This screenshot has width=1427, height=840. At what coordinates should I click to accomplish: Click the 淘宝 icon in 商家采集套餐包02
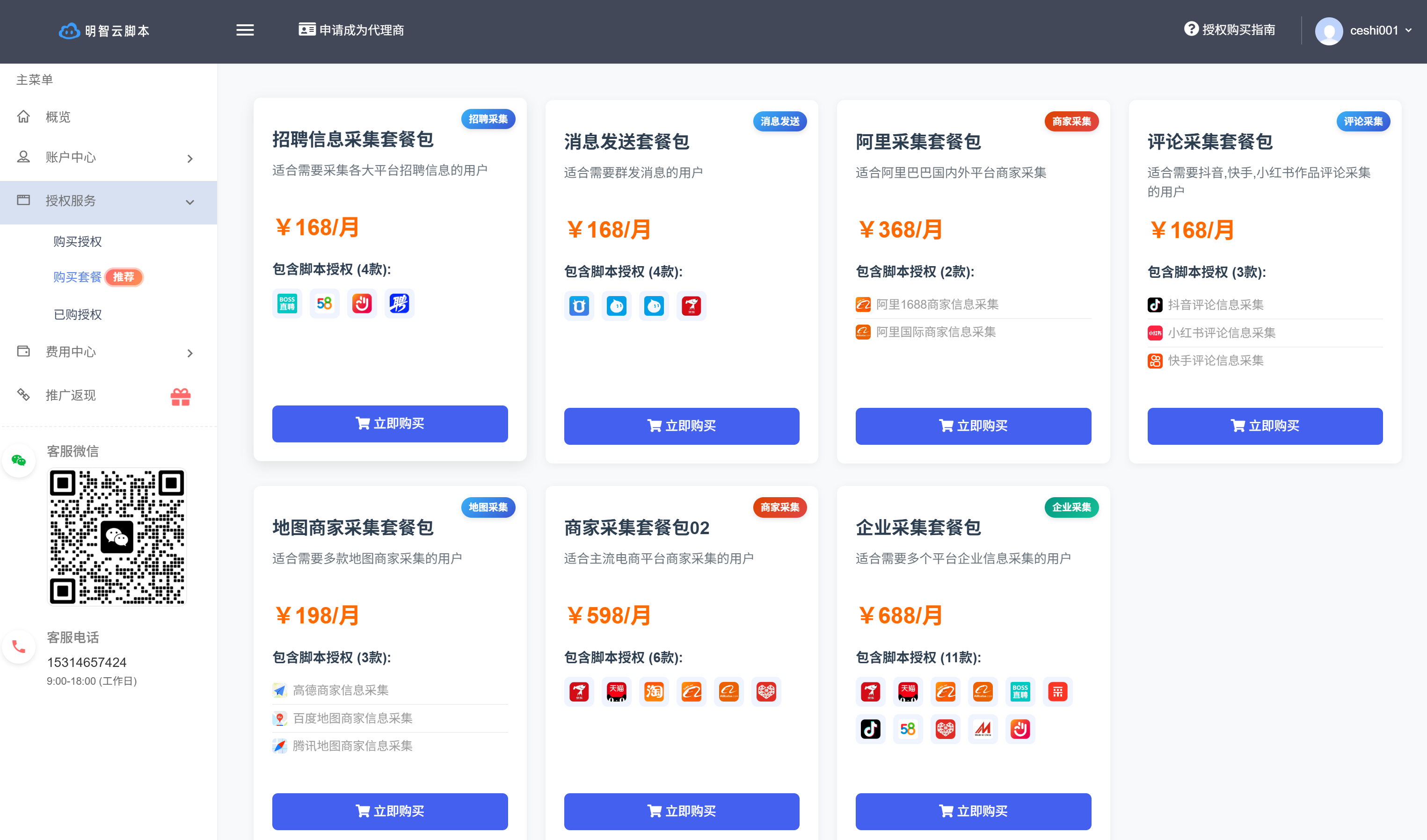coord(654,691)
